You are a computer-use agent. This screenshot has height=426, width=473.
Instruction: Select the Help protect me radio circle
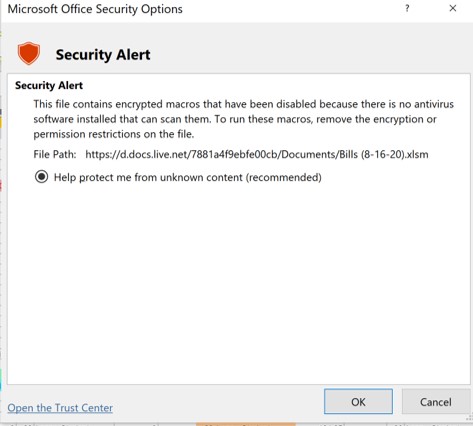point(41,177)
